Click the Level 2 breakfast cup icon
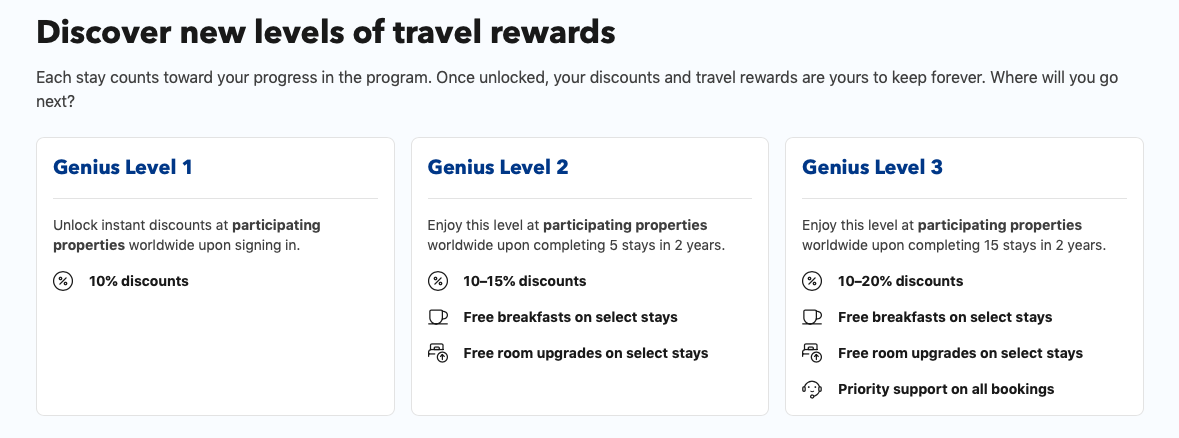1179x438 pixels. [x=437, y=317]
